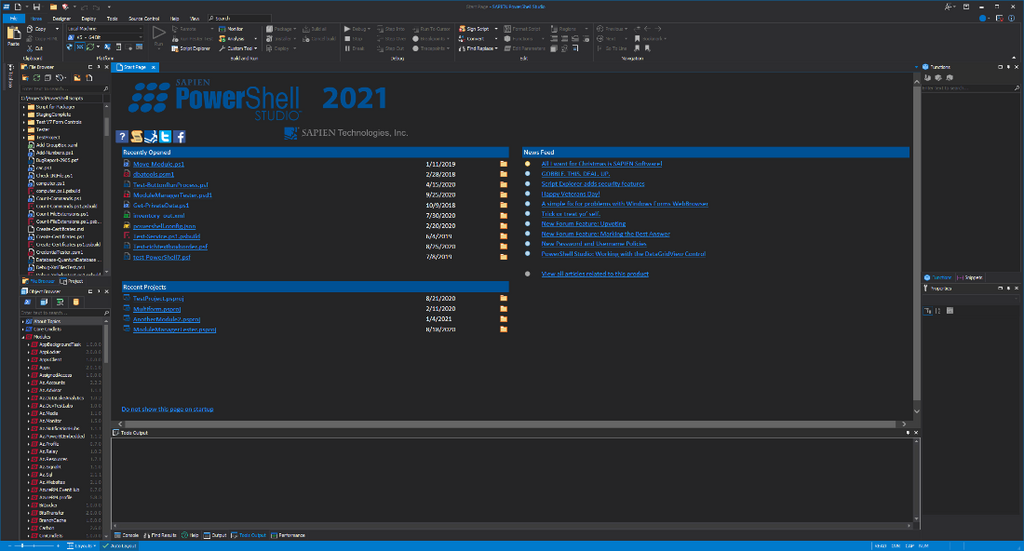Open folder icon for Move-Module.ps1 row
Viewport: 1024px width, 551px height.
coord(504,164)
